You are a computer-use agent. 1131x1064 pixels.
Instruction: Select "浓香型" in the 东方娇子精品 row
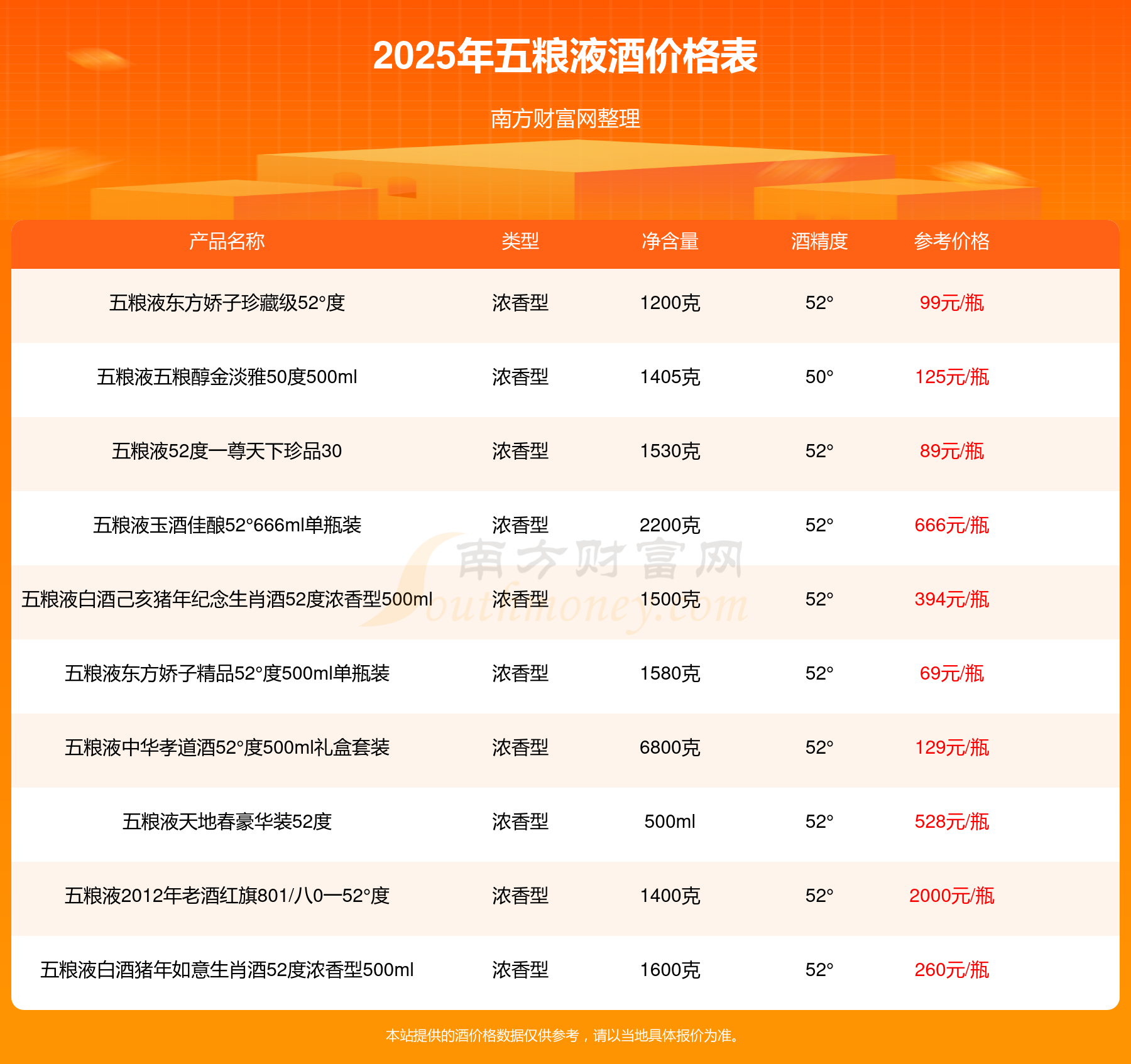[x=520, y=673]
